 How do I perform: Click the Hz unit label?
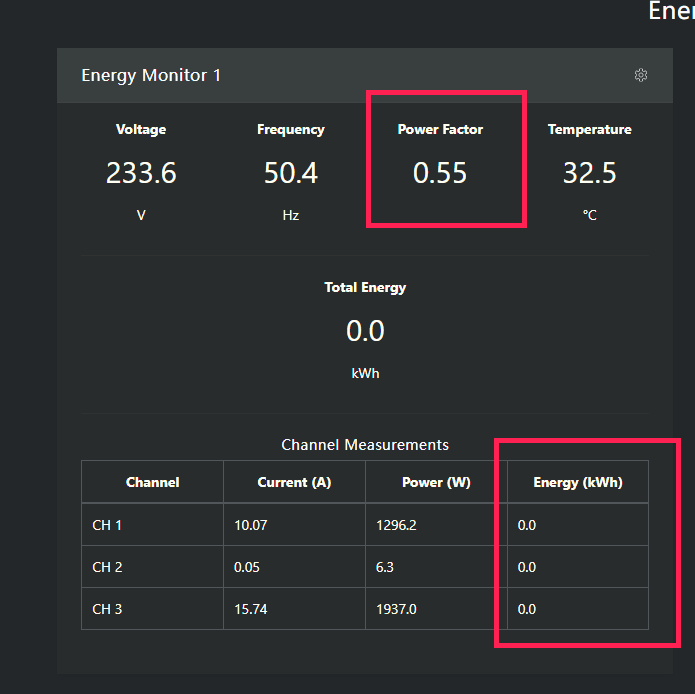point(291,215)
